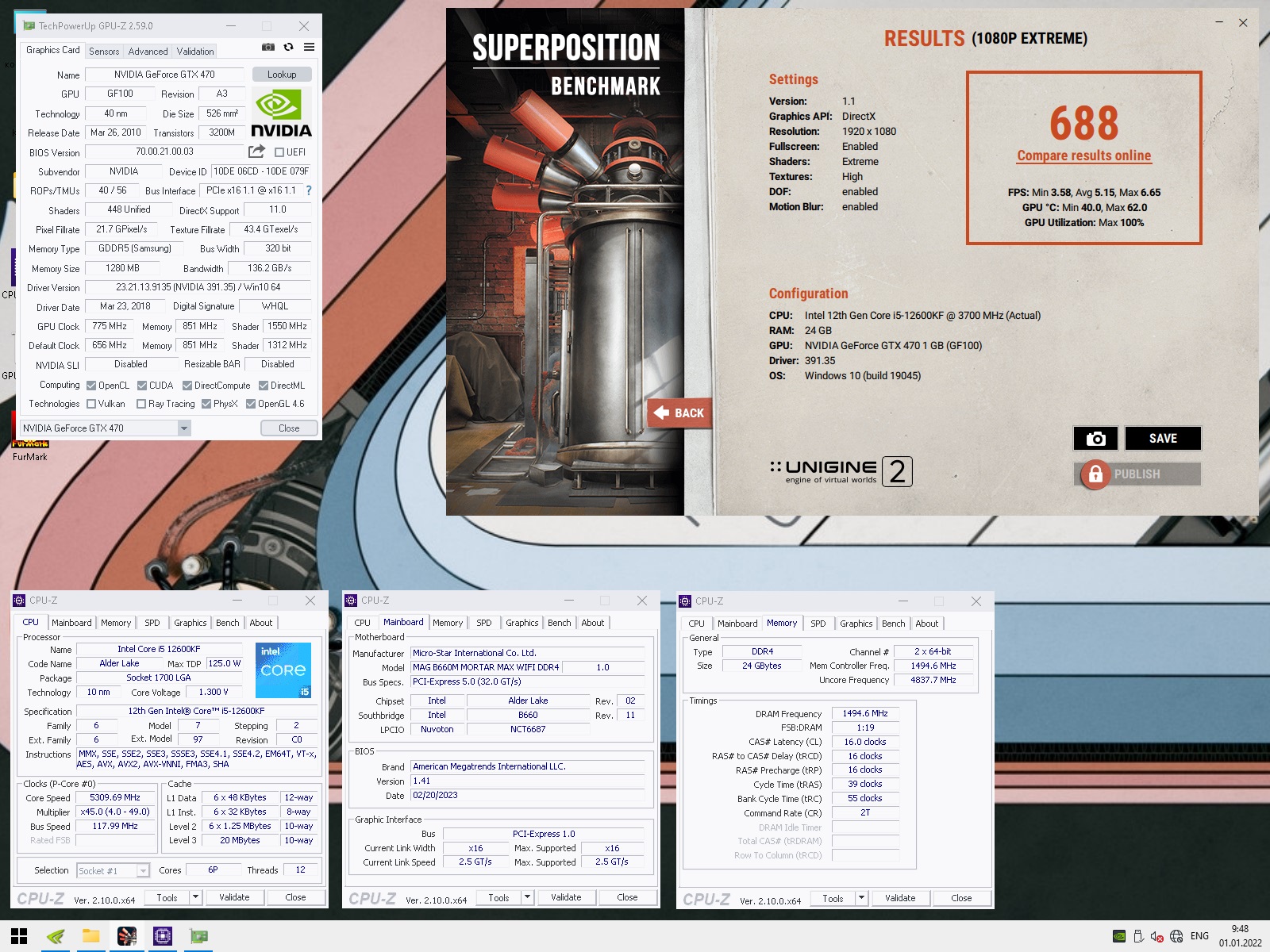Click the ENG language indicator

1200,936
